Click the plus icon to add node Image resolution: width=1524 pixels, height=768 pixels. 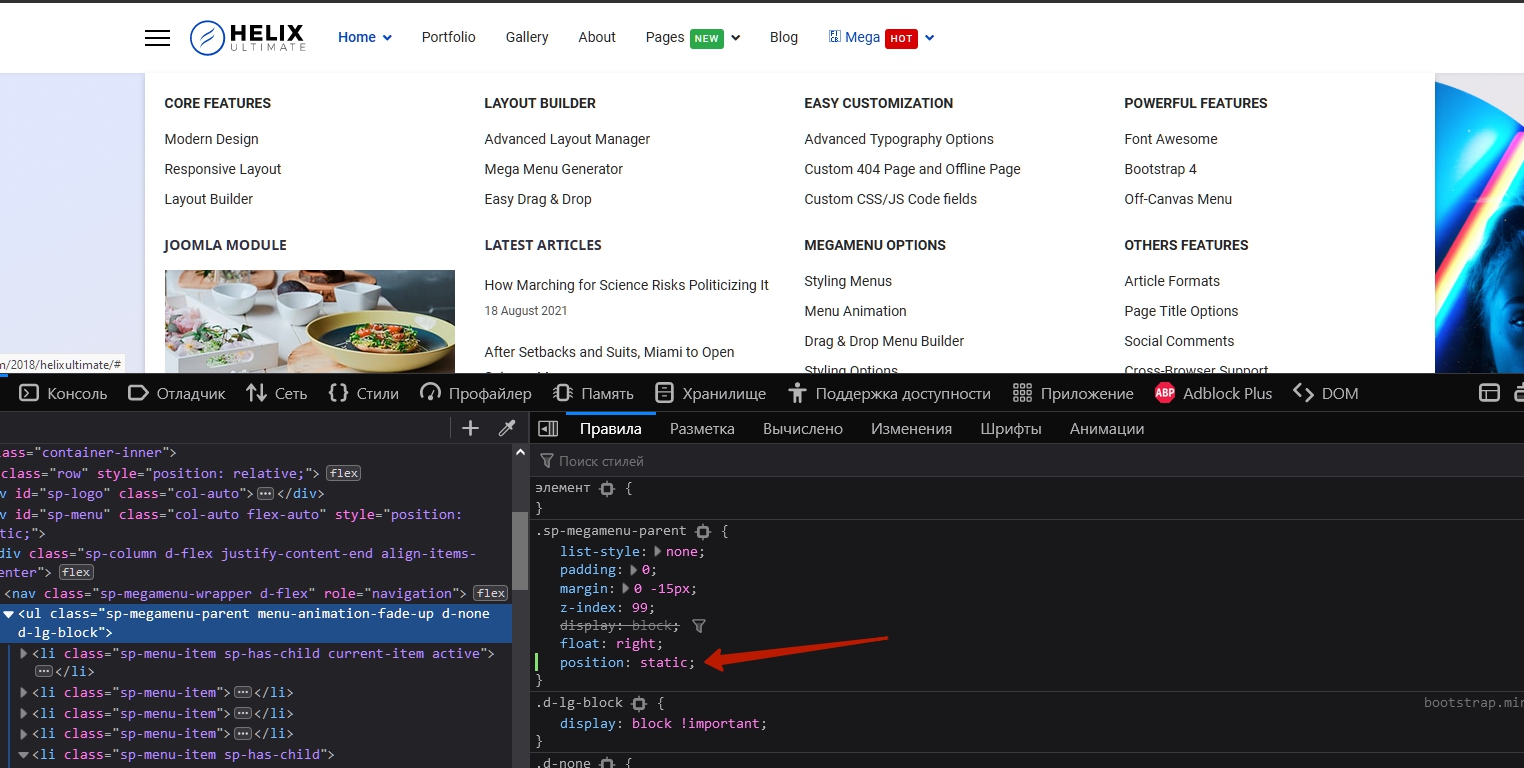tap(470, 429)
